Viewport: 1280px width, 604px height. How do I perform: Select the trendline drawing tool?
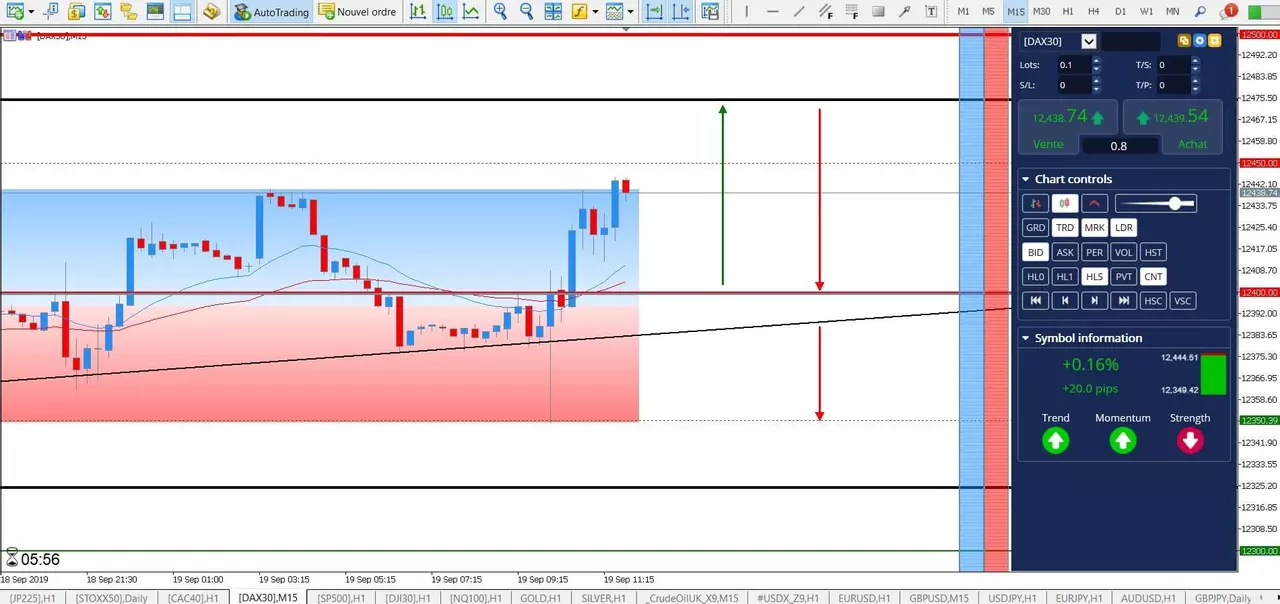tap(798, 12)
